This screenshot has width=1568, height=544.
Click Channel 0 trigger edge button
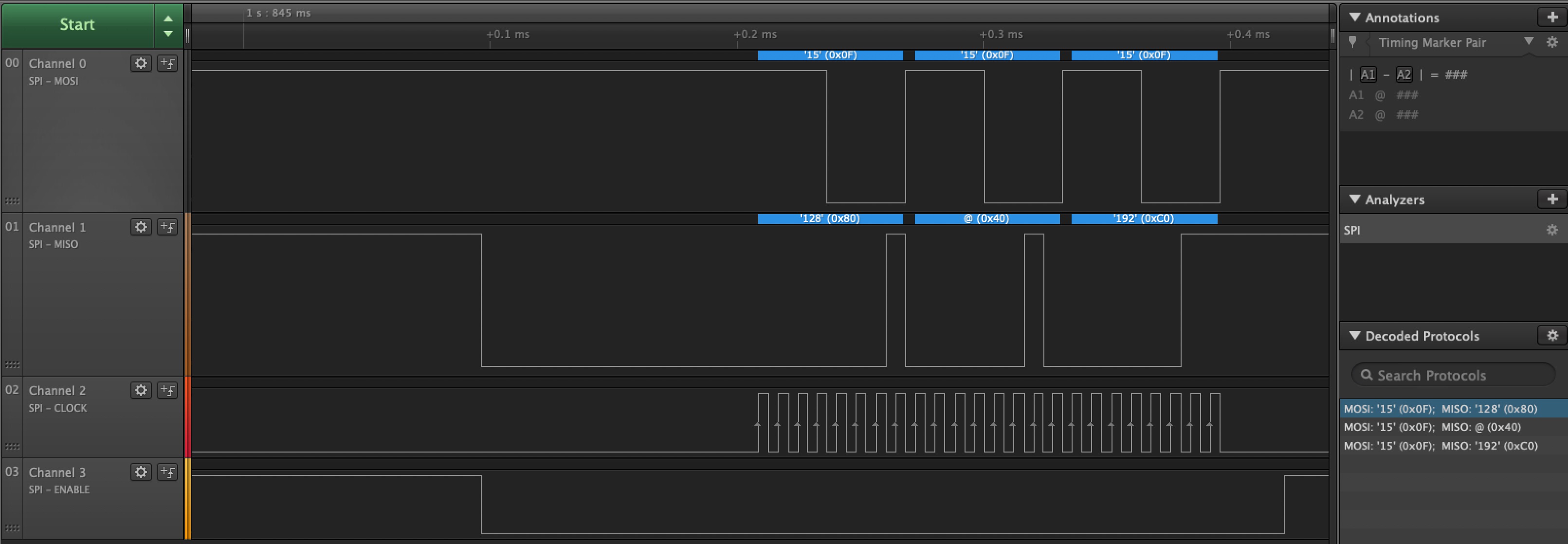pyautogui.click(x=167, y=63)
